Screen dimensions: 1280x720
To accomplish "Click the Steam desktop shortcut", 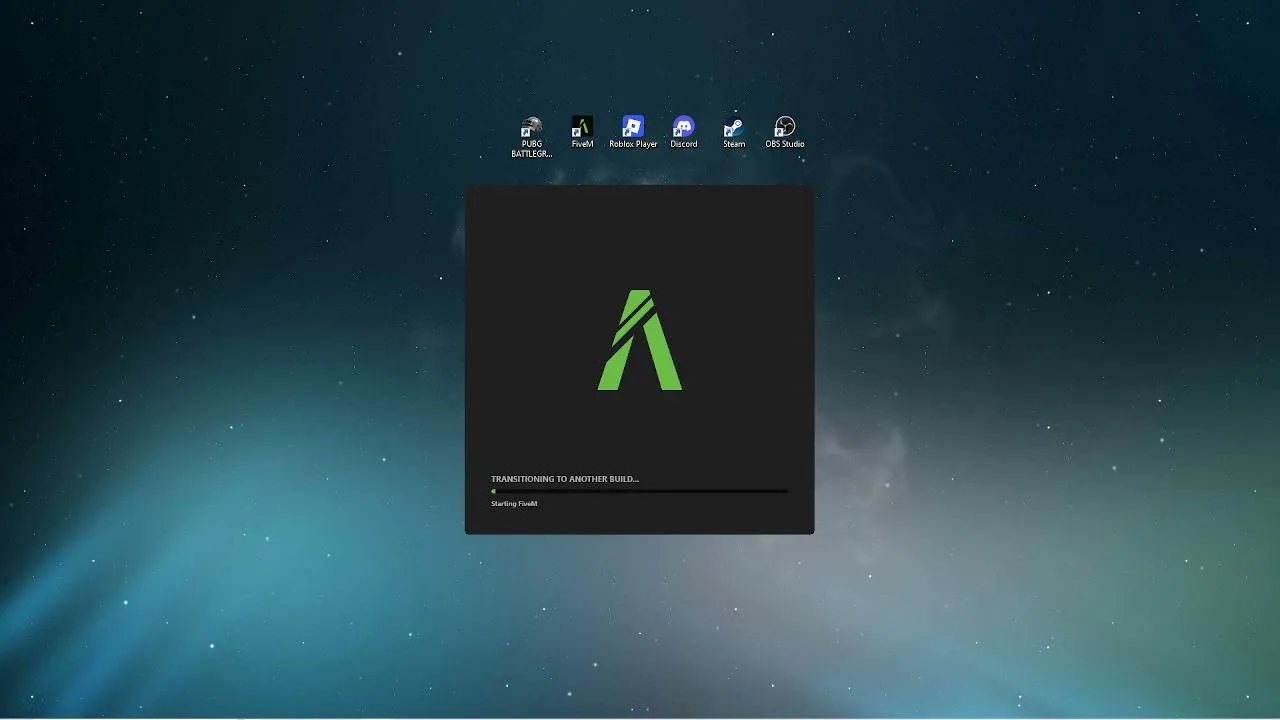I will 734,133.
